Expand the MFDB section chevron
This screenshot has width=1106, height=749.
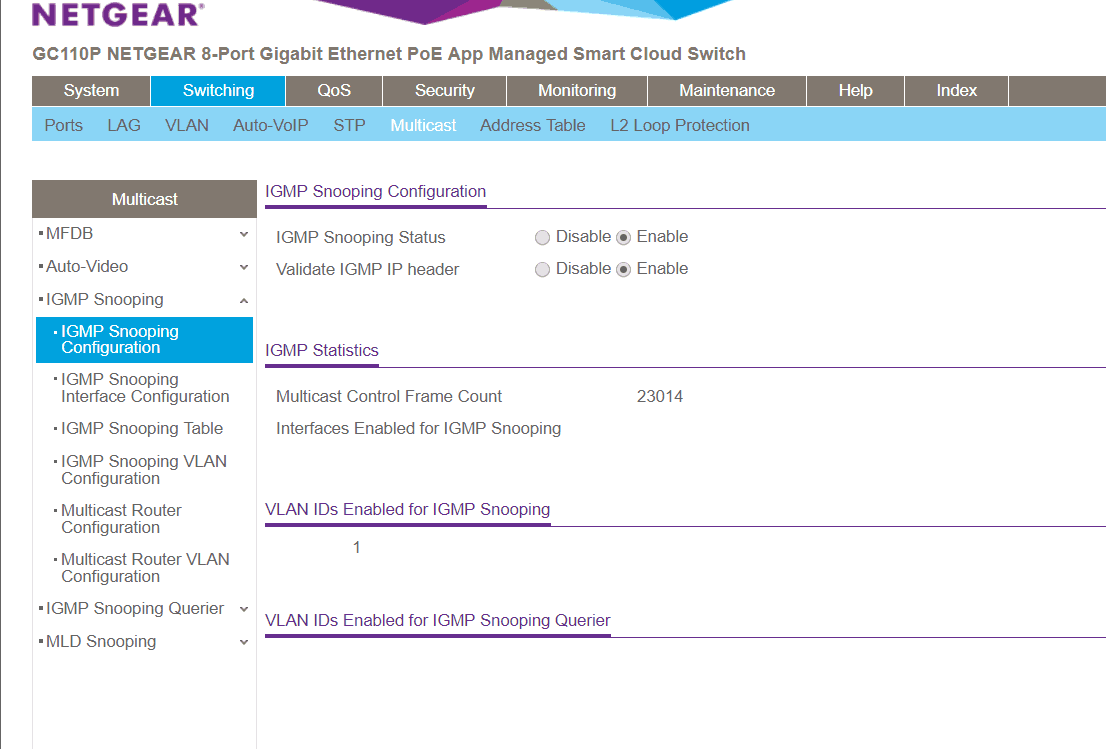tap(244, 235)
